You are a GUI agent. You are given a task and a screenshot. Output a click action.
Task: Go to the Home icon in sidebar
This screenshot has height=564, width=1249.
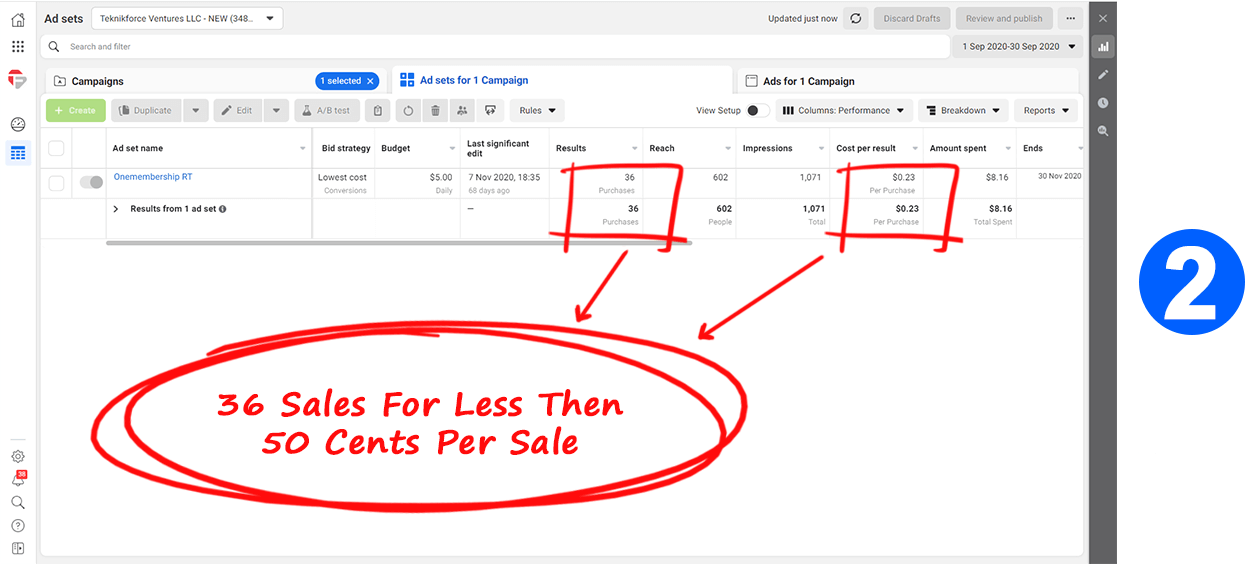tap(17, 19)
